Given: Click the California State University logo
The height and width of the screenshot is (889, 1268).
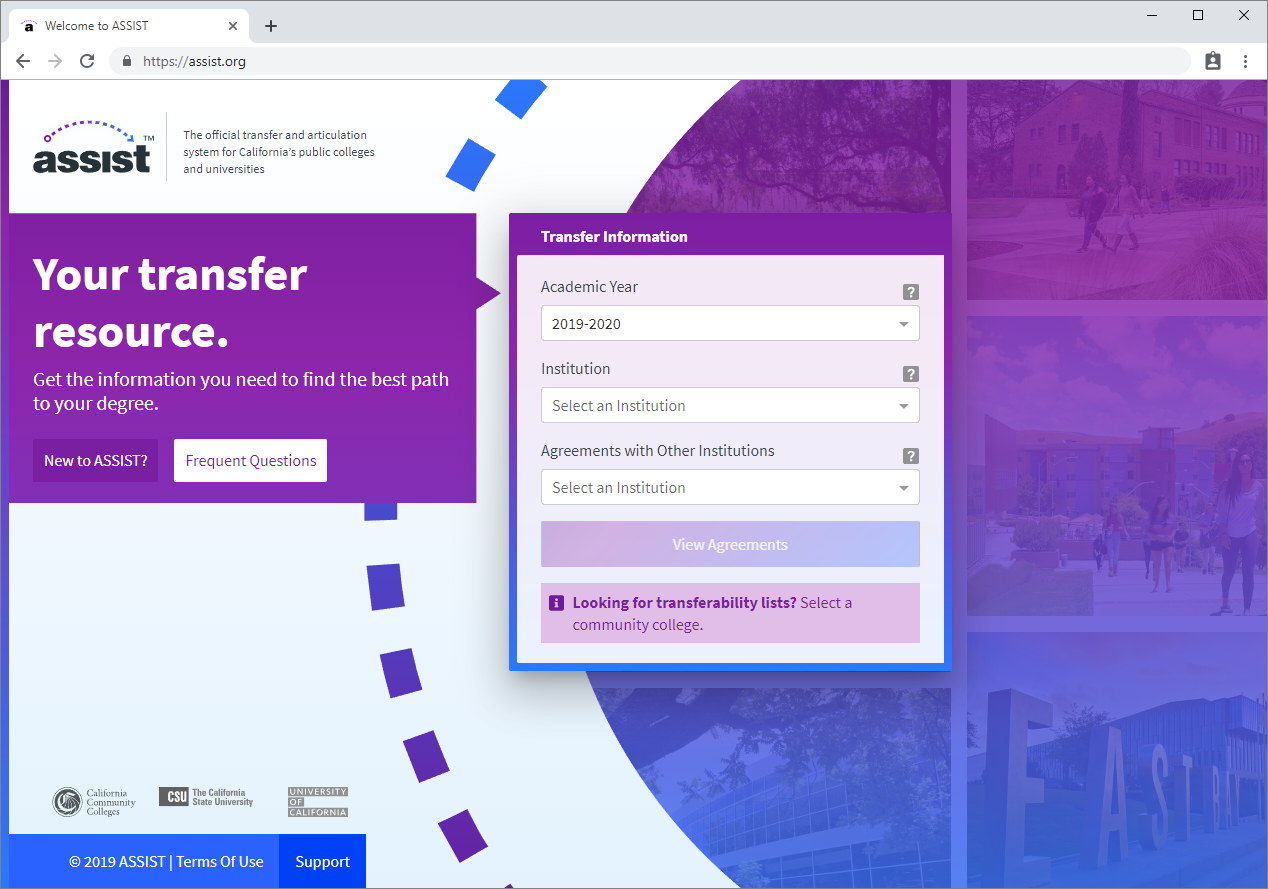Looking at the screenshot, I should (206, 797).
